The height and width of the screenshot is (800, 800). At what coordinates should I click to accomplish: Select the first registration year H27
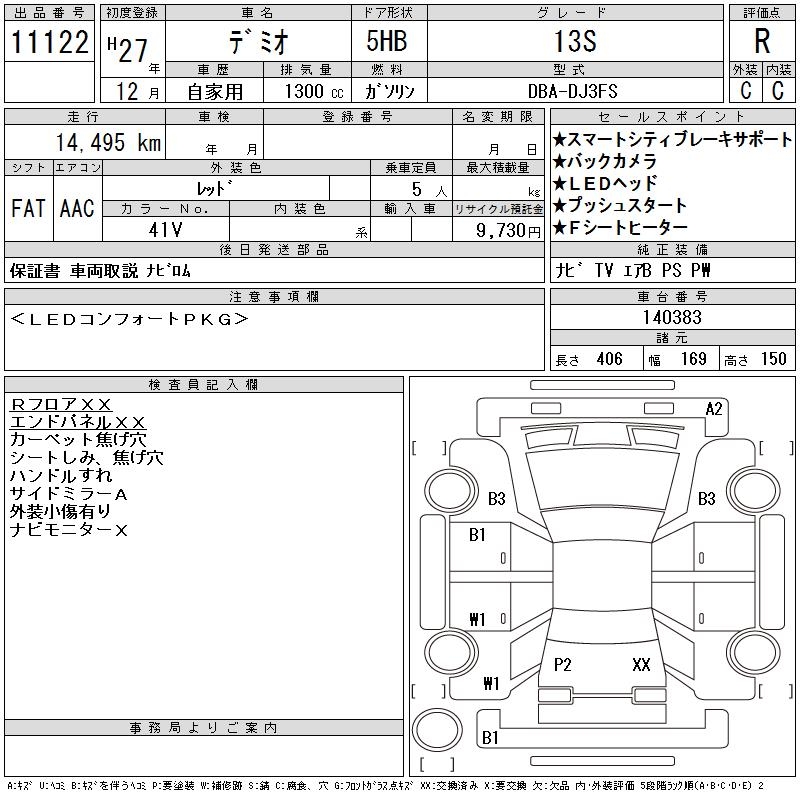click(x=128, y=49)
